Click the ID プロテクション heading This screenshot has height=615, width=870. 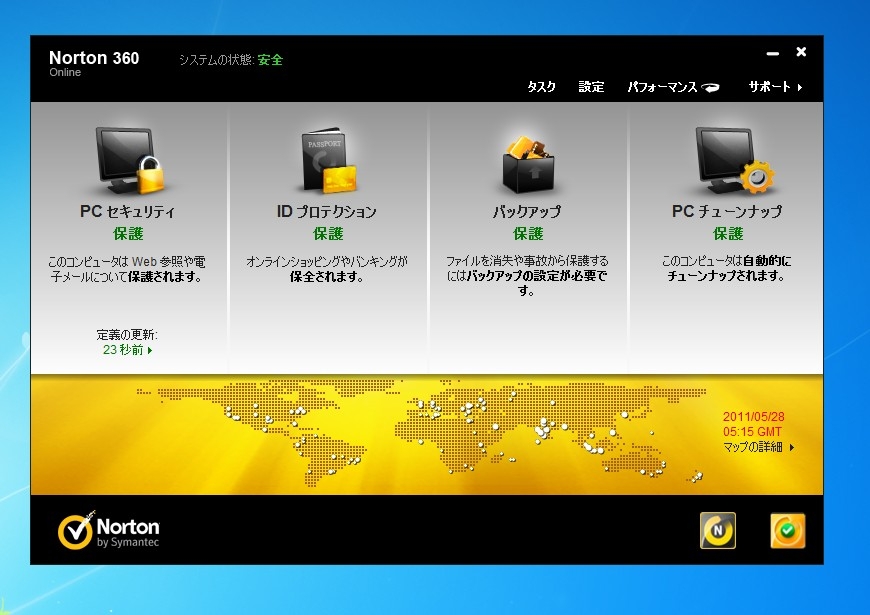327,211
